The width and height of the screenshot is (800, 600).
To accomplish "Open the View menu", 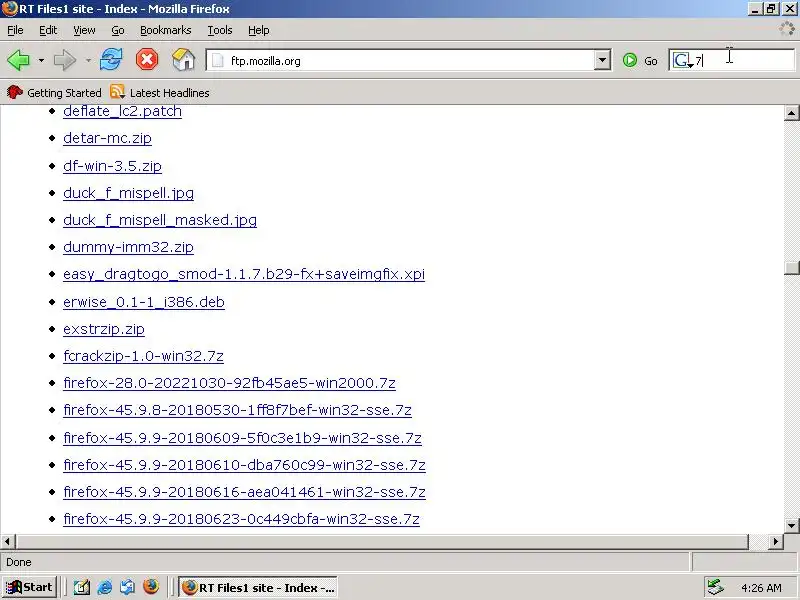I will (84, 30).
